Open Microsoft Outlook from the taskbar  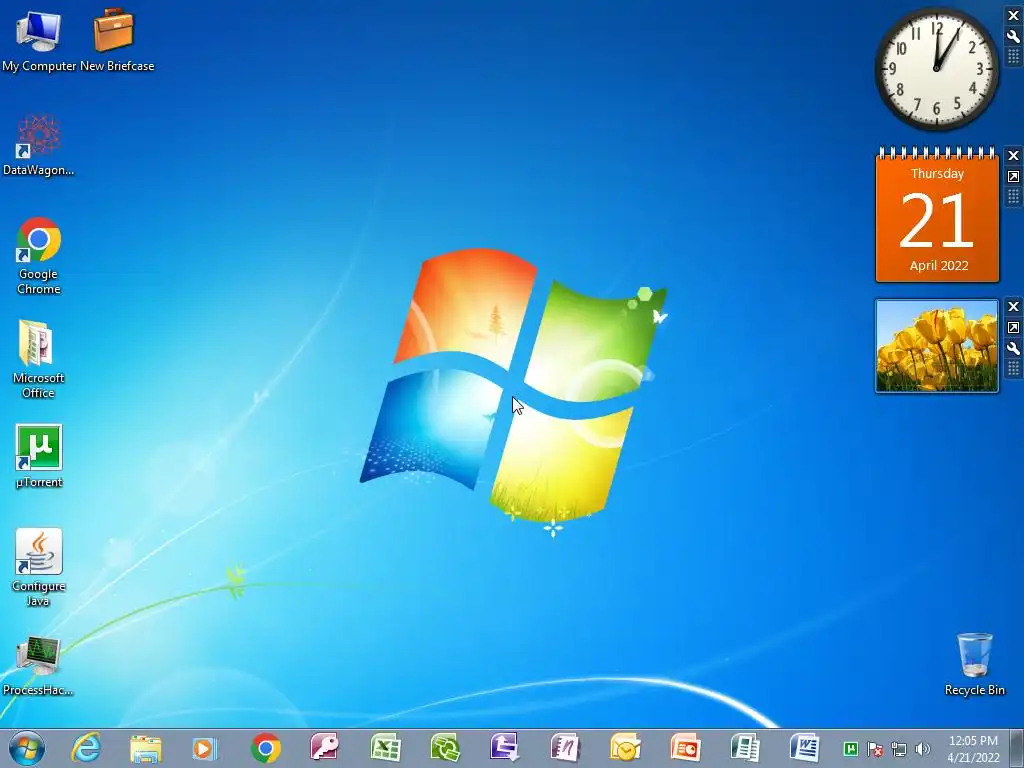626,748
